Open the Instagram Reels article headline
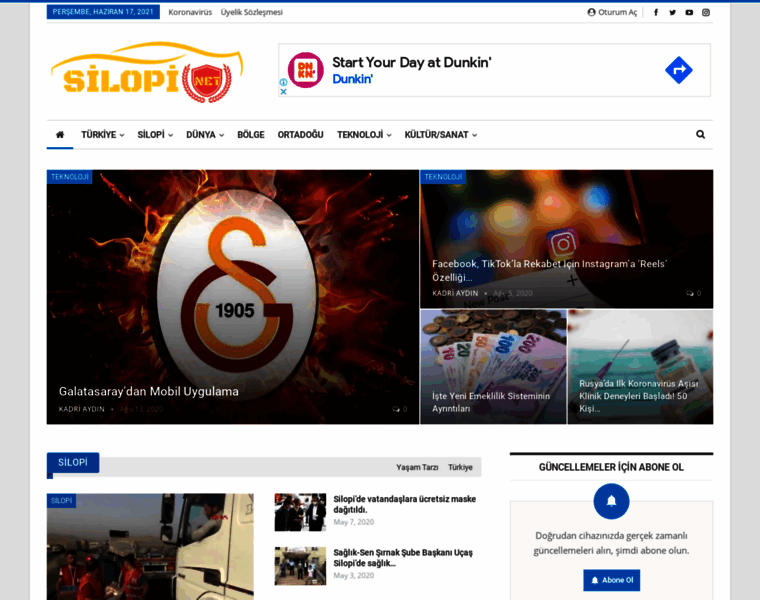The height and width of the screenshot is (600, 760). (x=550, y=270)
